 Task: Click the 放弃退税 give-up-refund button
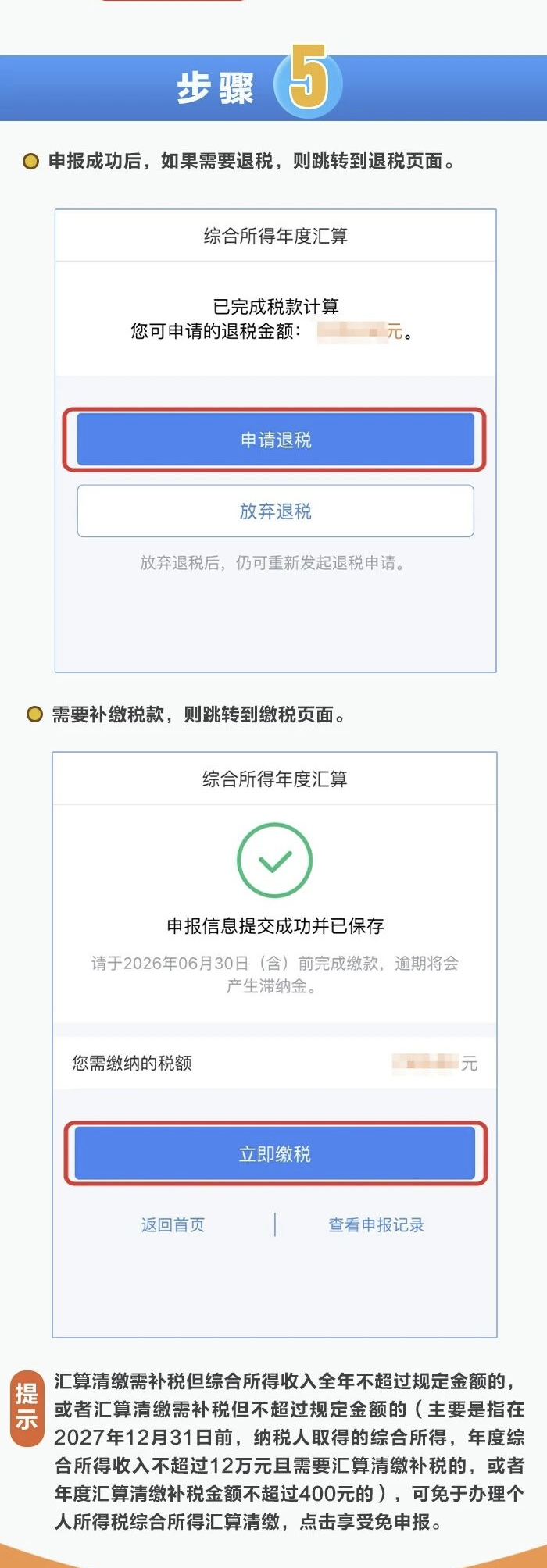[275, 509]
